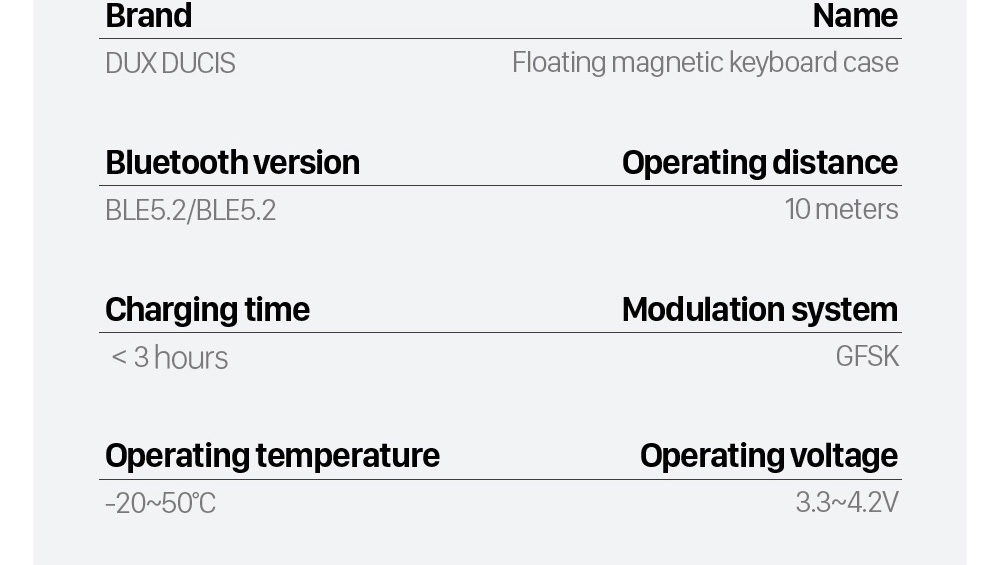Select the Floating magnetic keyboard case text
This screenshot has height=565, width=1000.
[x=705, y=63]
